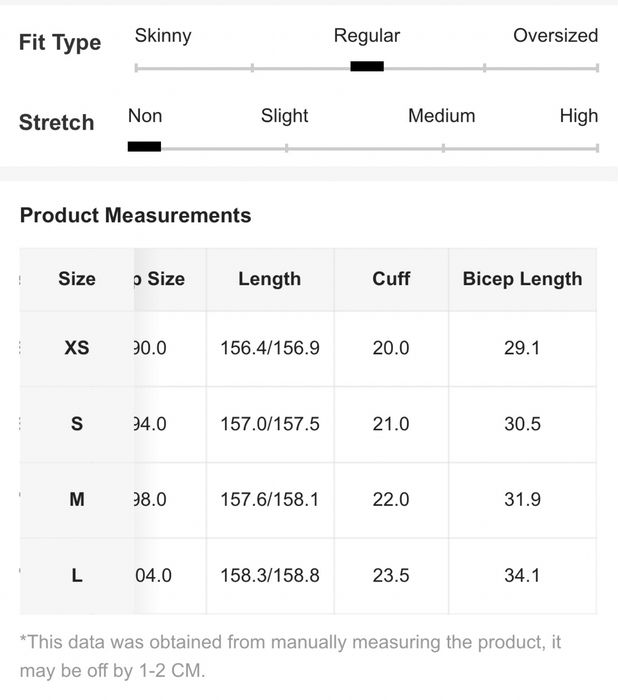Select the M size row label

tap(77, 499)
